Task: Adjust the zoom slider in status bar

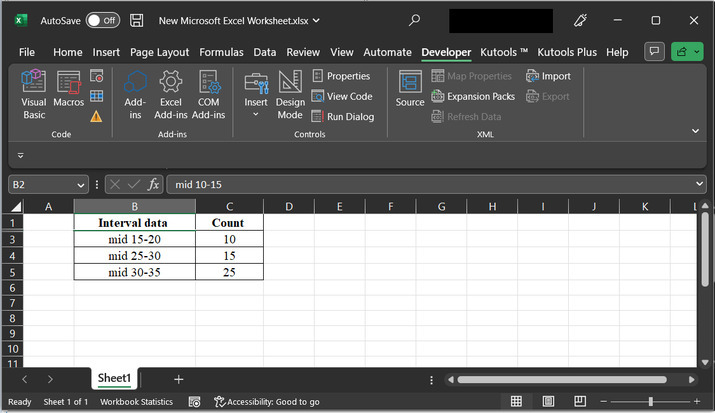Action: (x=651, y=401)
